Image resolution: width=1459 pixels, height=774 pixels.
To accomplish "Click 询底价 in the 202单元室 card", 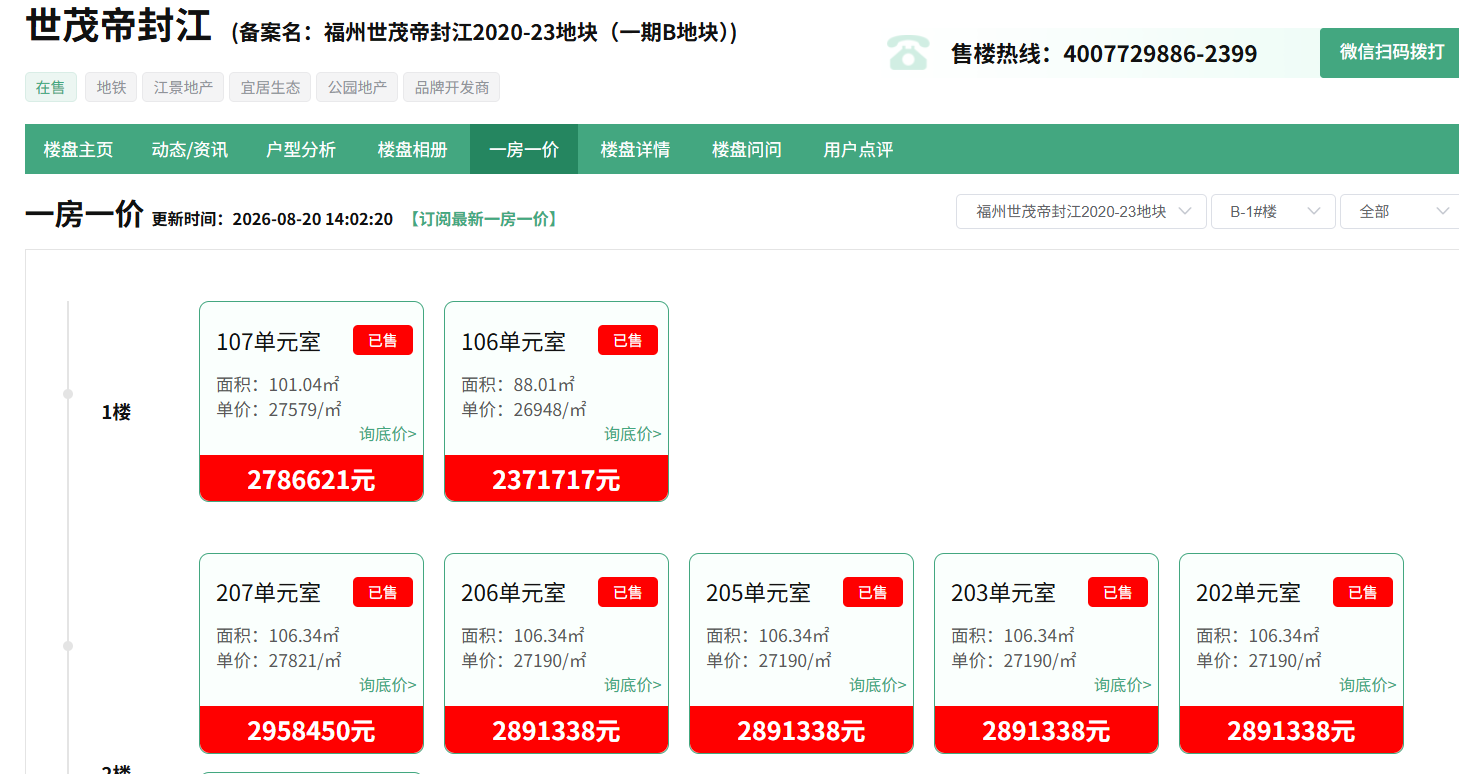I will 1368,685.
